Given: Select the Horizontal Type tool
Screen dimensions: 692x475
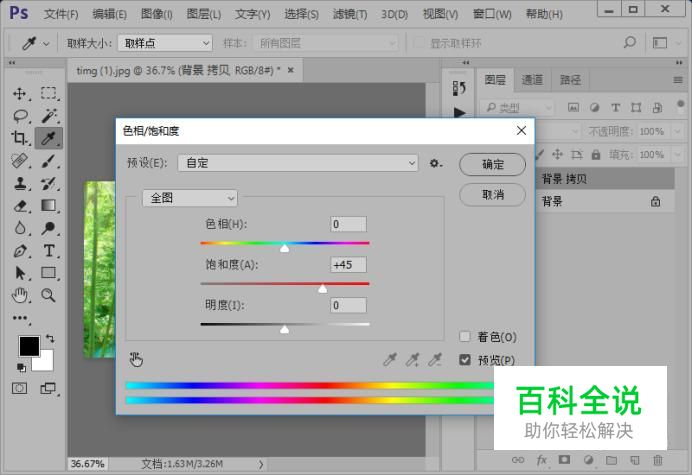Looking at the screenshot, I should (x=49, y=251).
